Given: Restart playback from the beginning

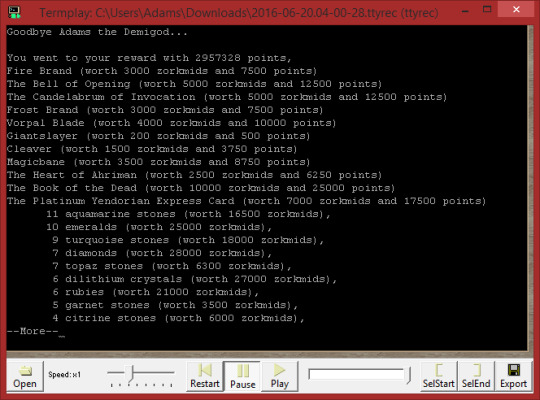Looking at the screenshot, I should pyautogui.click(x=205, y=376).
